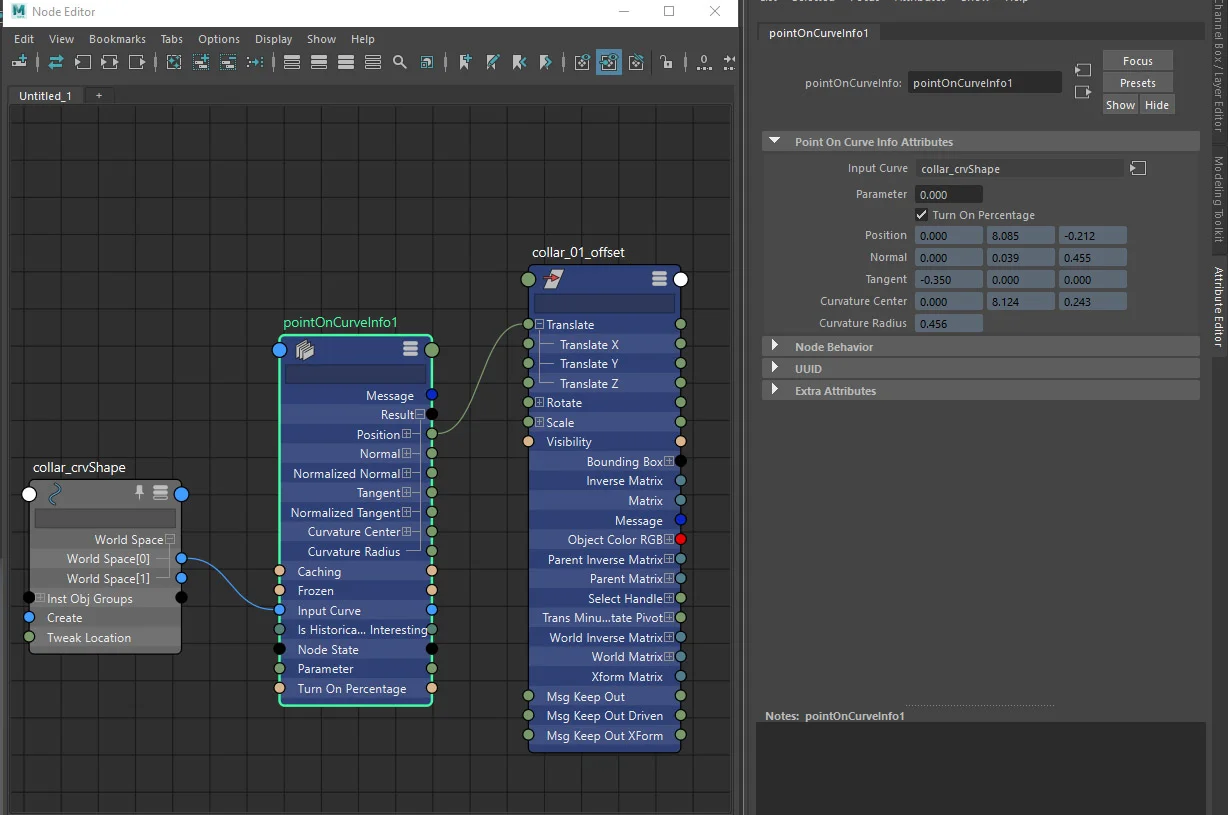The image size is (1228, 815).
Task: Click Object Color RGB red output port
Action: pos(680,539)
